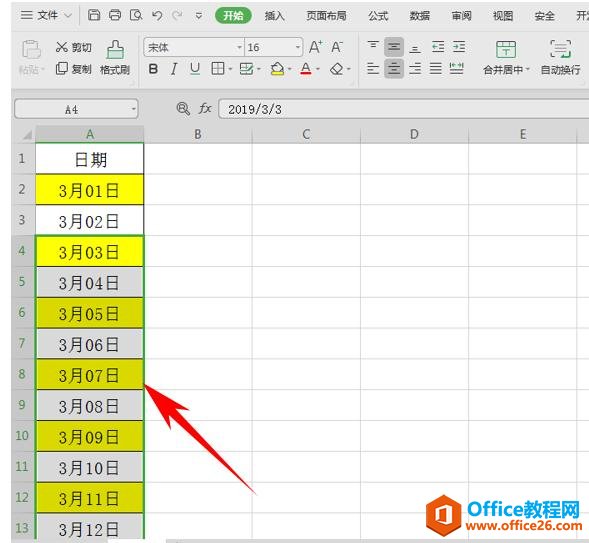Click the eraser clear-format icon
The width and height of the screenshot is (589, 543).
(337, 69)
